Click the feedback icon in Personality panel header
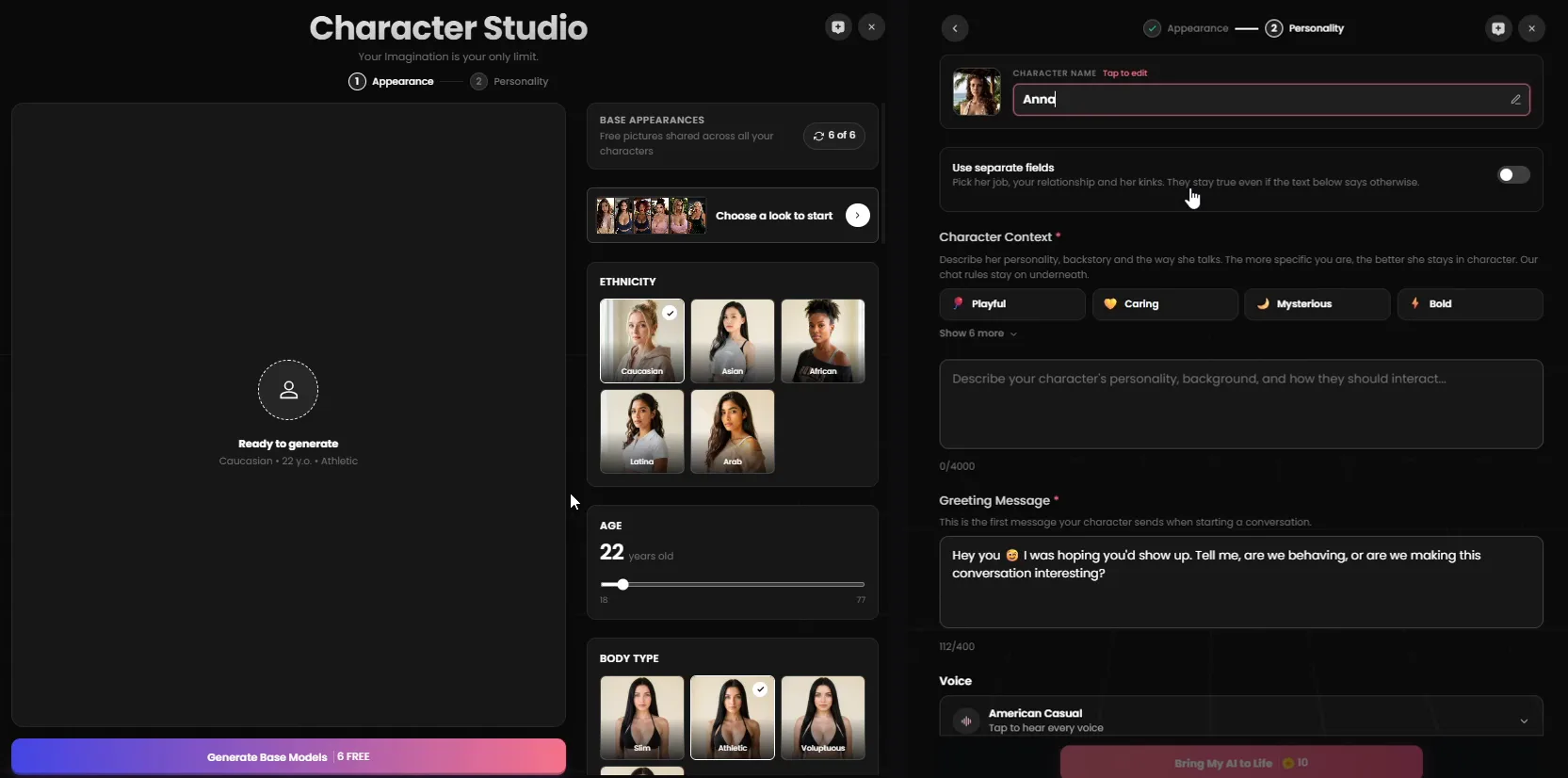 click(x=1498, y=28)
